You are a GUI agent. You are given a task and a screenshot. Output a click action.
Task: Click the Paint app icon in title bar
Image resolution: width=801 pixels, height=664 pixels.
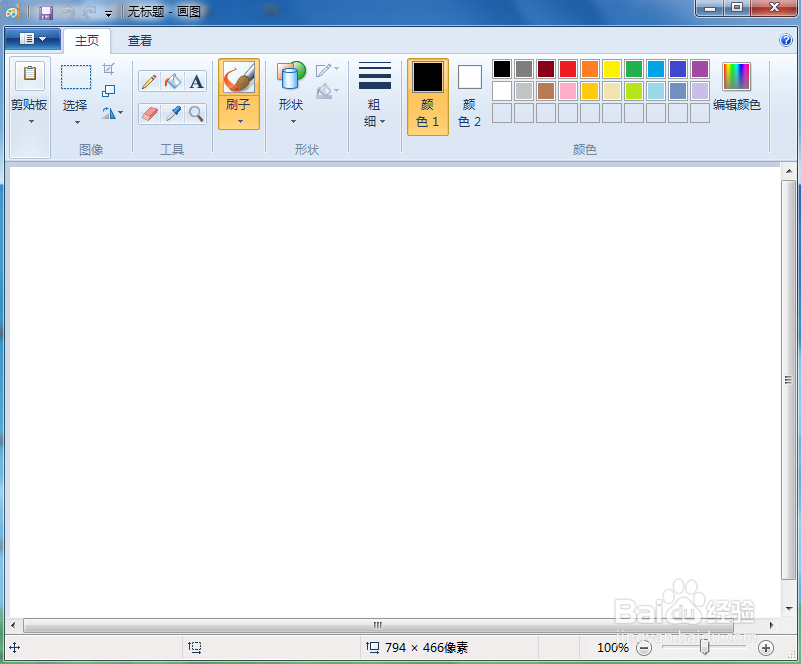(14, 12)
